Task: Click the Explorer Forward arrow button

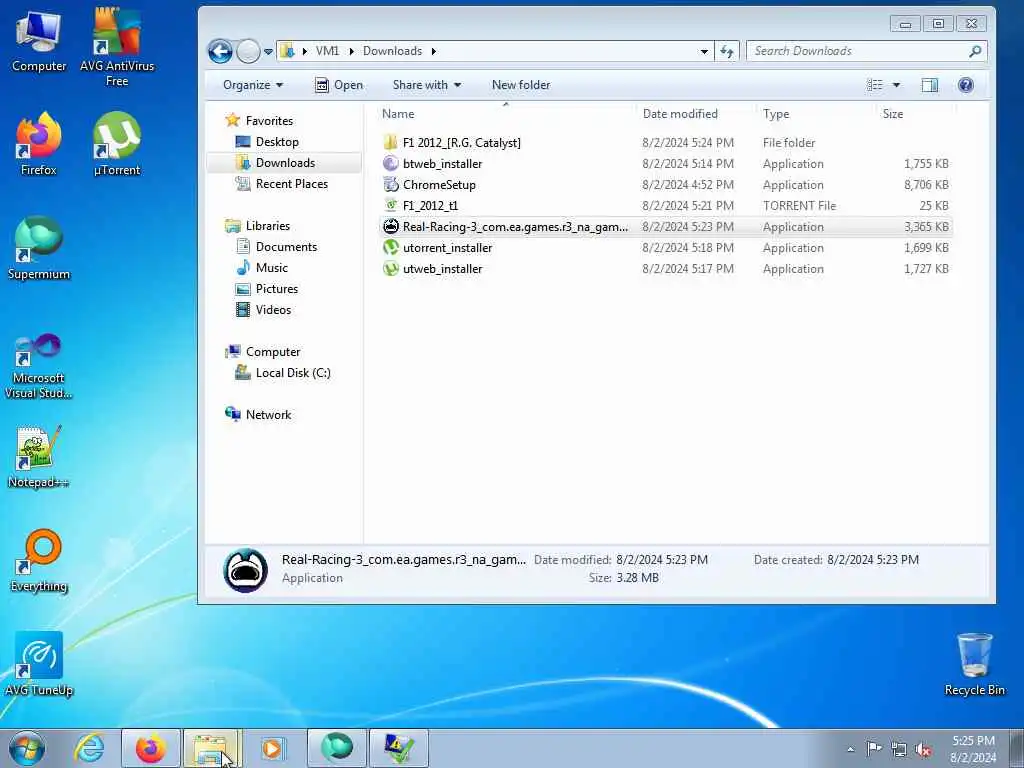Action: click(248, 51)
